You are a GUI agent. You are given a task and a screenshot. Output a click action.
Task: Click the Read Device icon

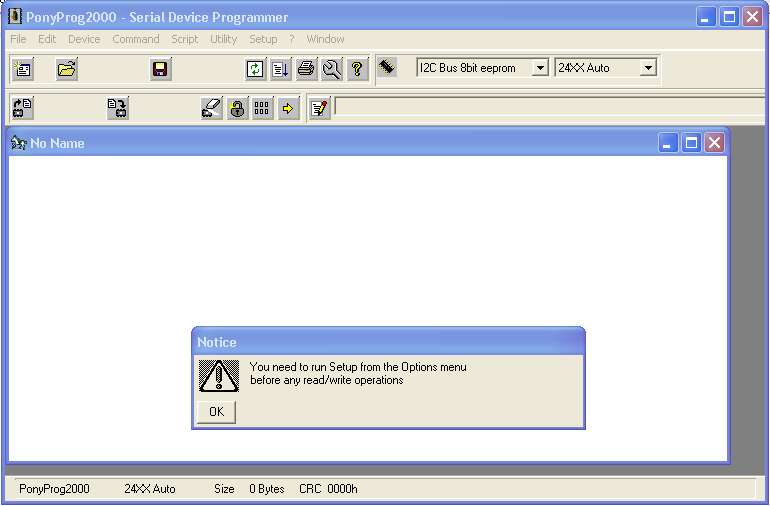click(23, 108)
